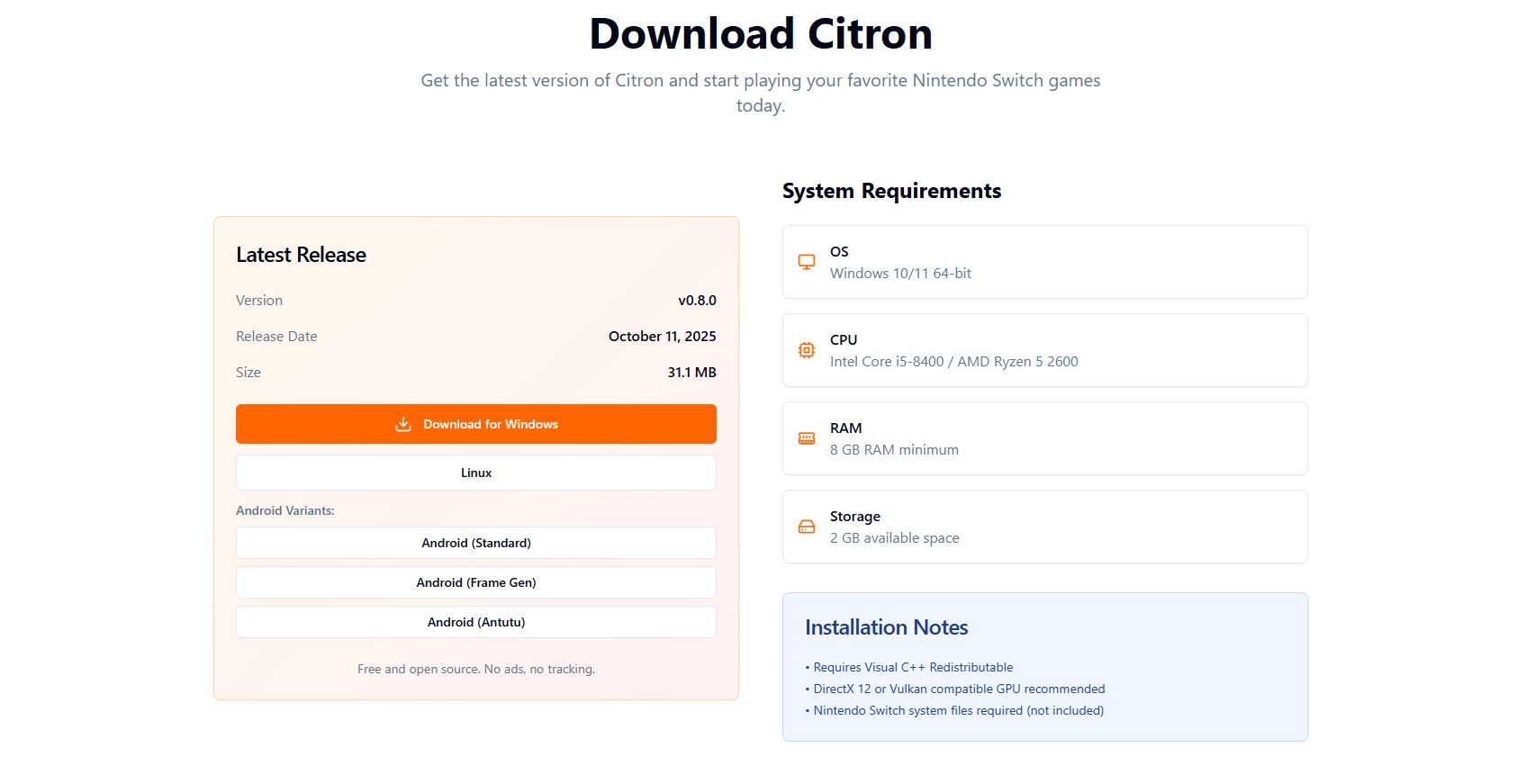Select the Android (Standard) variant

(x=475, y=543)
